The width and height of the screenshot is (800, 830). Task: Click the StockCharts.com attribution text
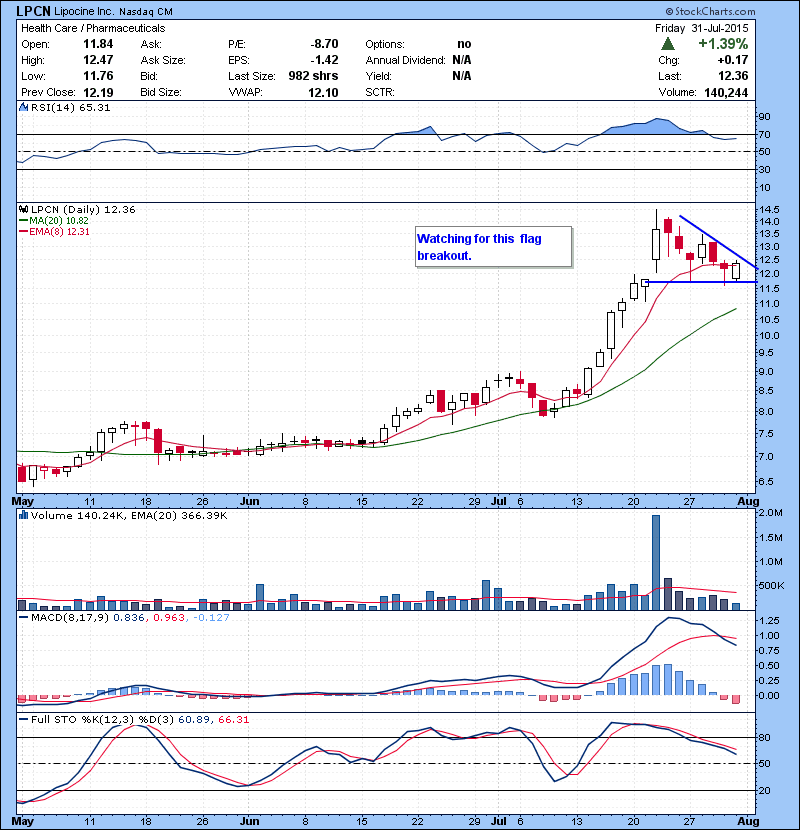tap(710, 11)
